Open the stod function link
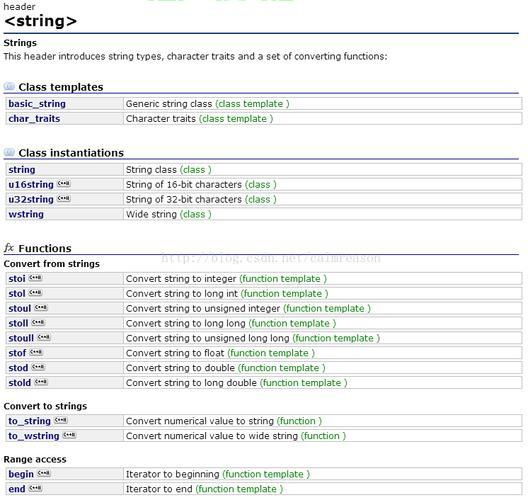This screenshot has width=528, height=500. [18, 368]
